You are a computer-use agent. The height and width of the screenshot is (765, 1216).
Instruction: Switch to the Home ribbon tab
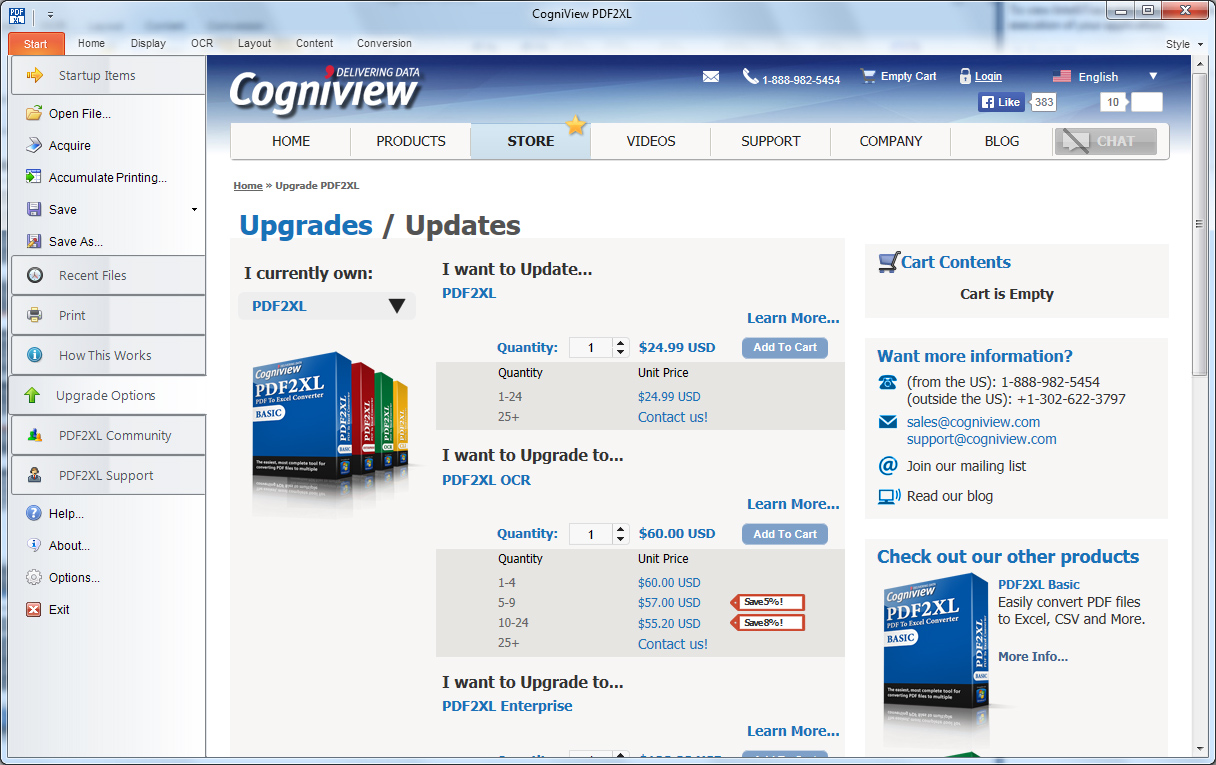(91, 43)
